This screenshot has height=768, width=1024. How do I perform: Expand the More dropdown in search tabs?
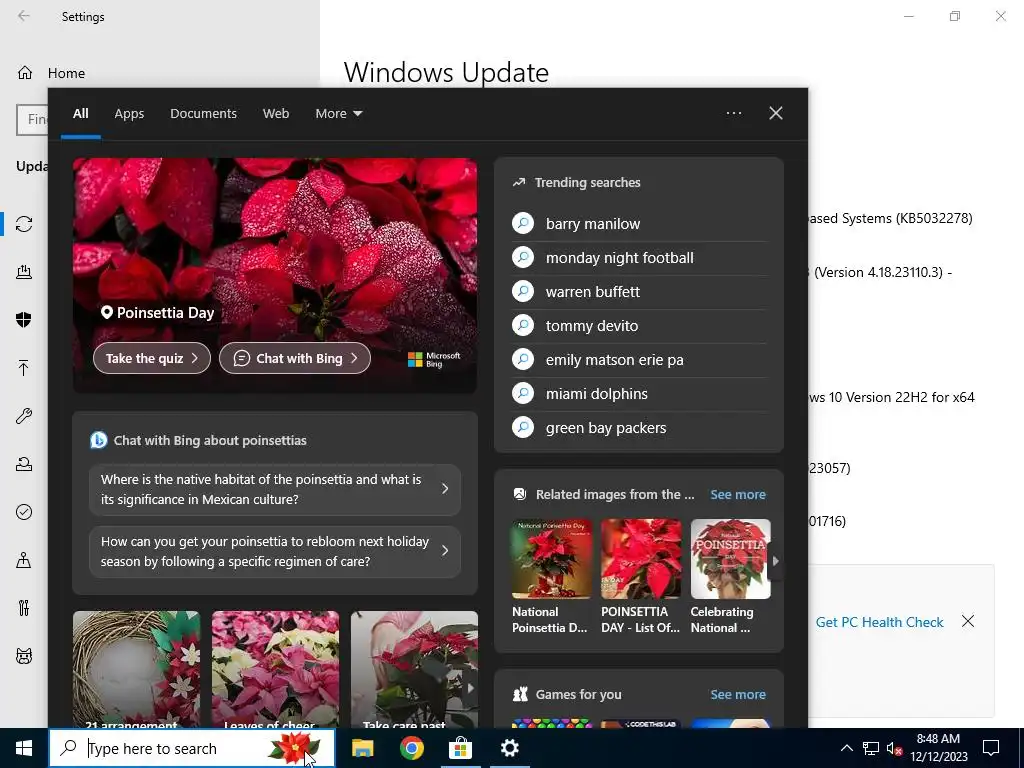(338, 113)
